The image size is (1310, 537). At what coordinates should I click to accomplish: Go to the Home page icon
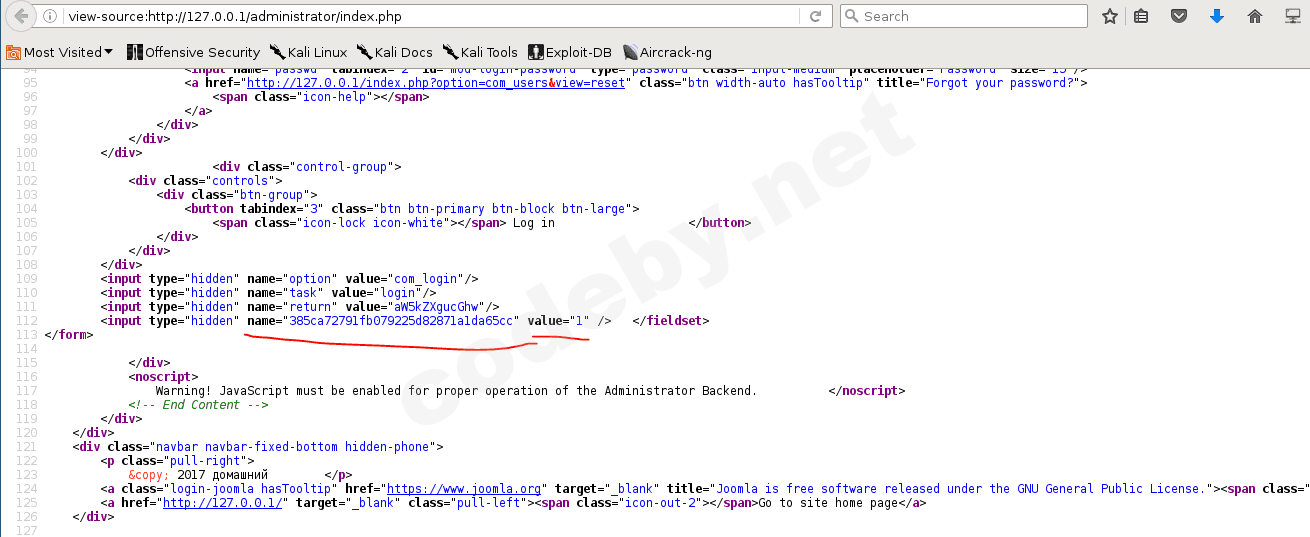[1255, 16]
